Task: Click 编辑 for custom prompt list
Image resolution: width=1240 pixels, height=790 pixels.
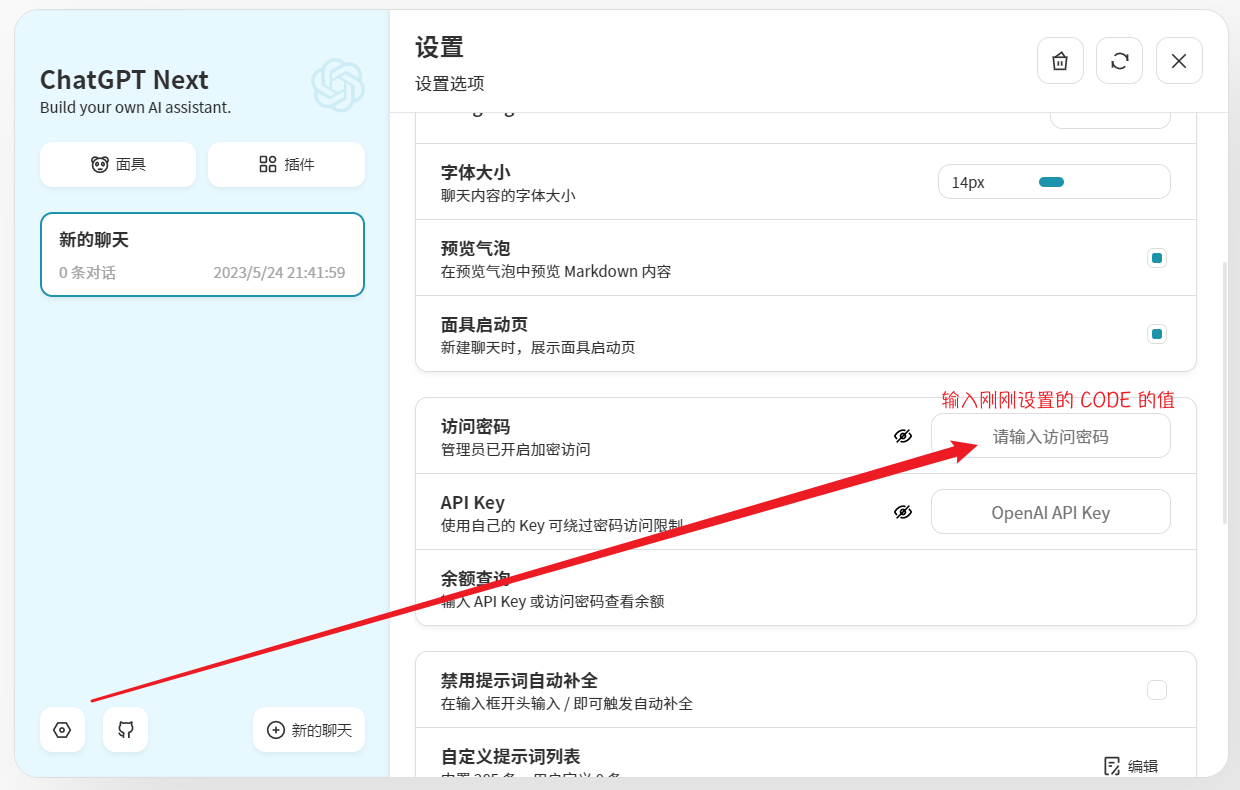Action: coord(1143,766)
